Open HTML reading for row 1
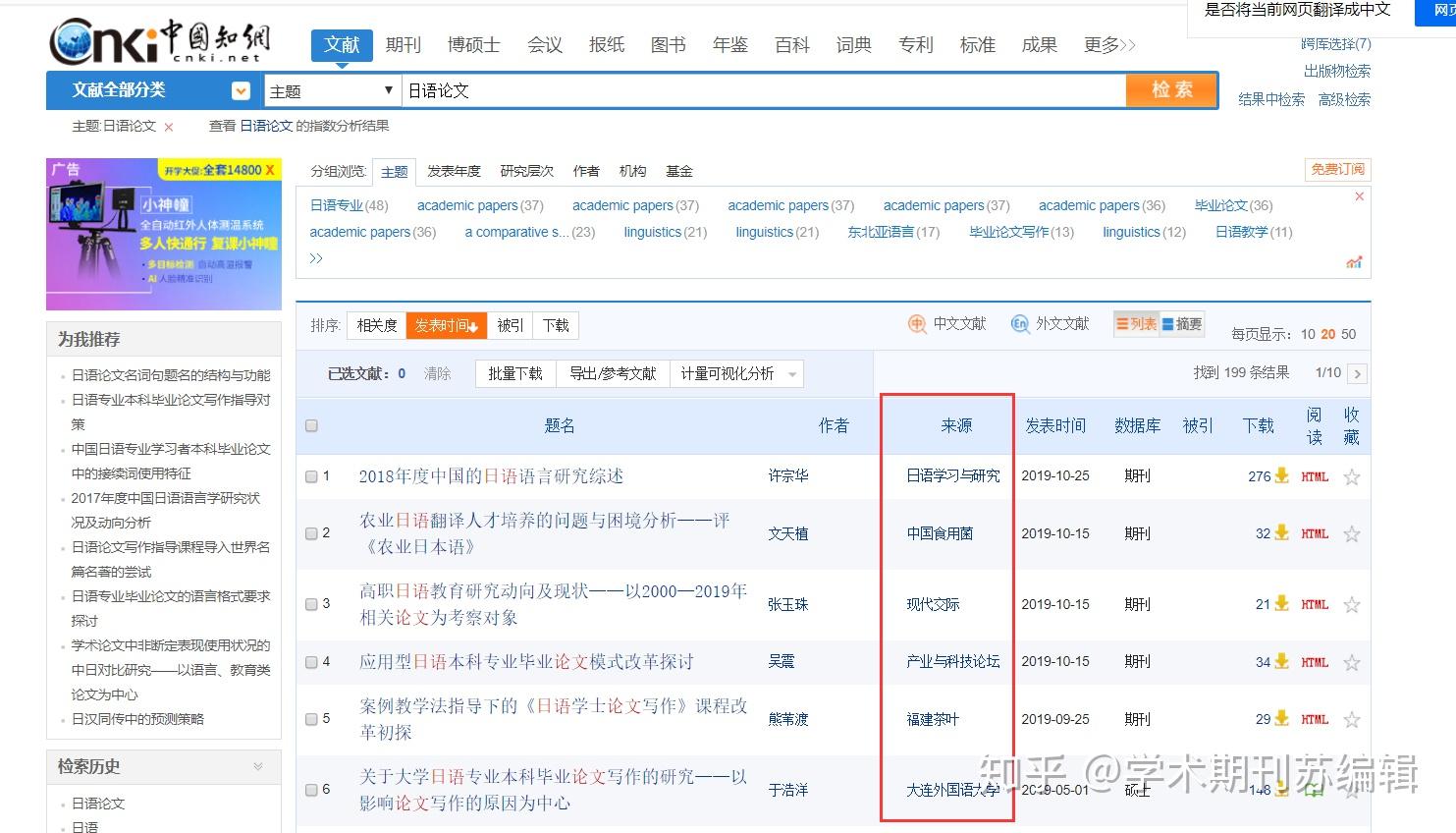Image resolution: width=1456 pixels, height=833 pixels. pyautogui.click(x=1315, y=477)
